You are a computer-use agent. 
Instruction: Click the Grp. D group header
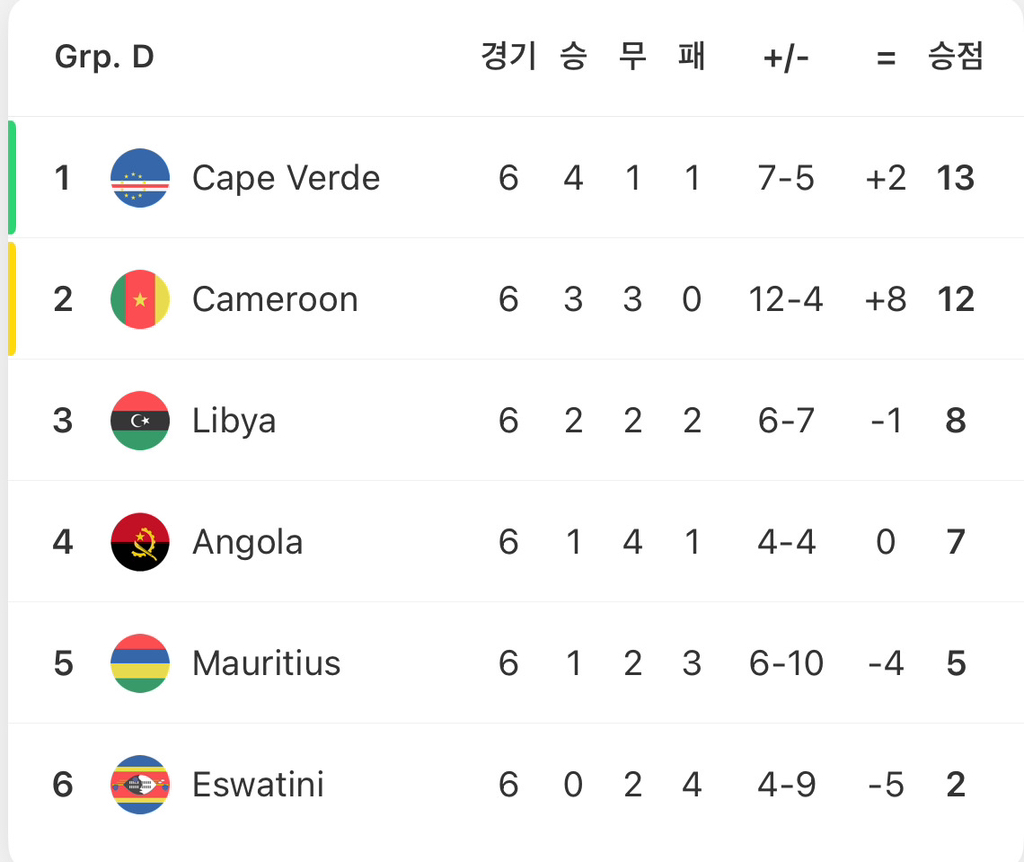pos(104,57)
